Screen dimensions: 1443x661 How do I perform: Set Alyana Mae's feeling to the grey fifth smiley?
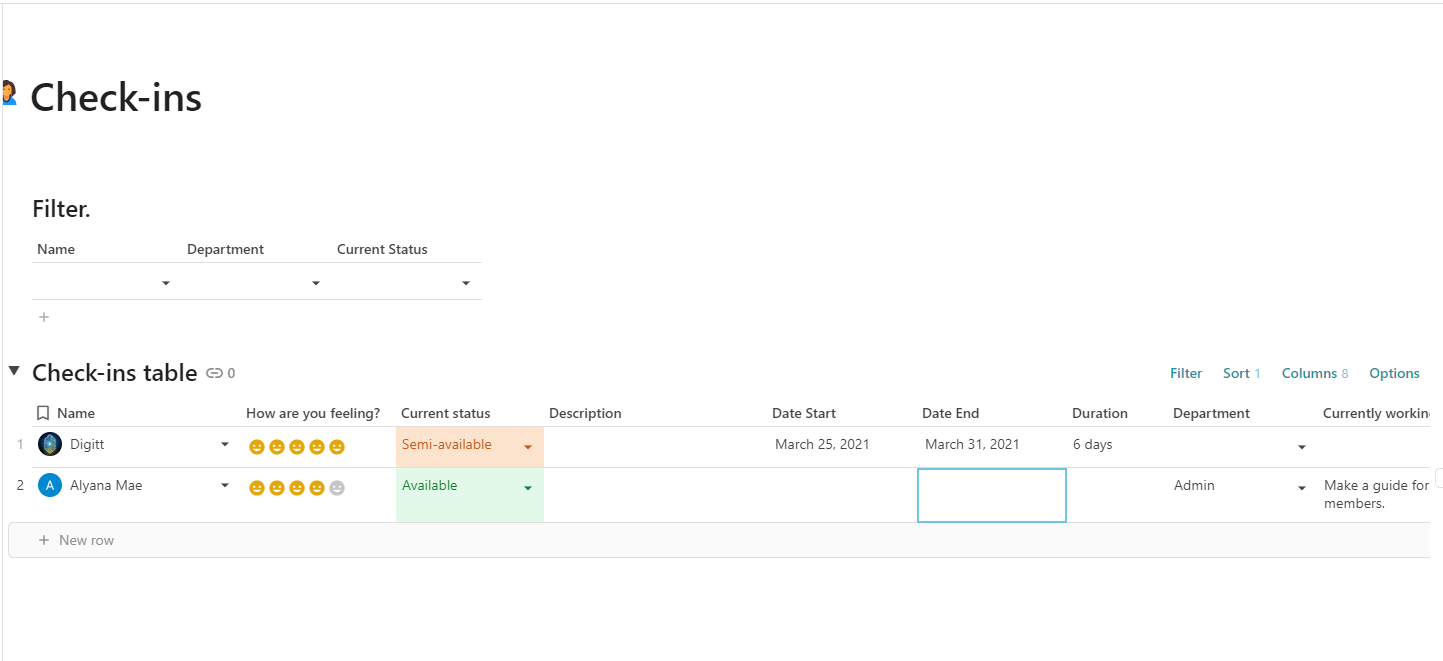[x=337, y=488]
